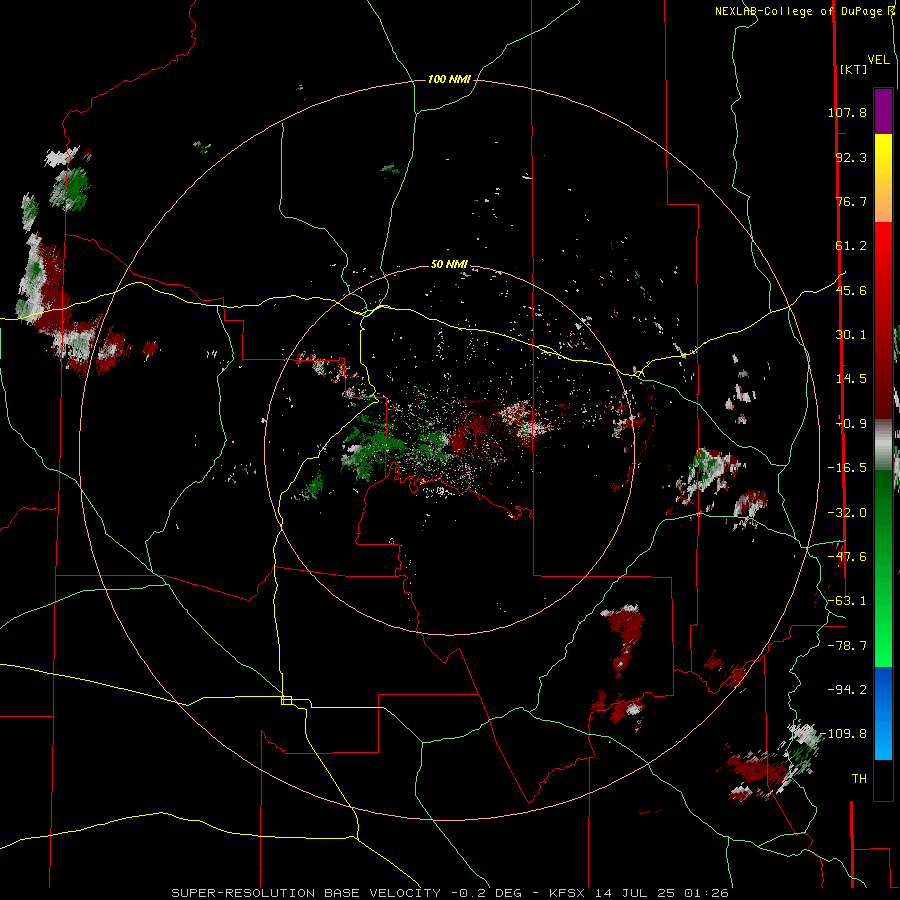900x900 pixels.
Task: Click the yellow-orange segment of color bar
Action: click(x=883, y=178)
